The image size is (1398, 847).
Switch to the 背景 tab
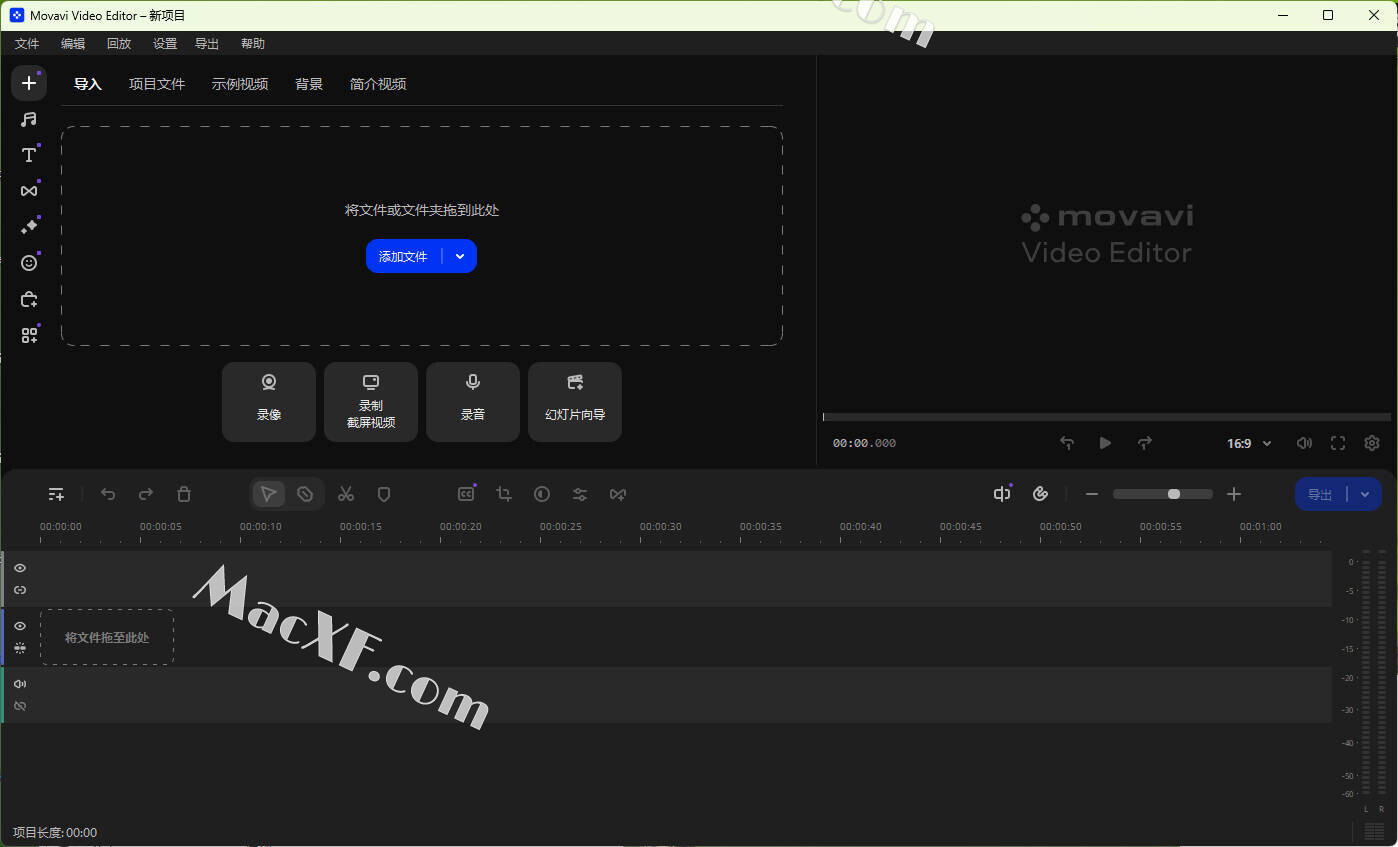click(309, 84)
